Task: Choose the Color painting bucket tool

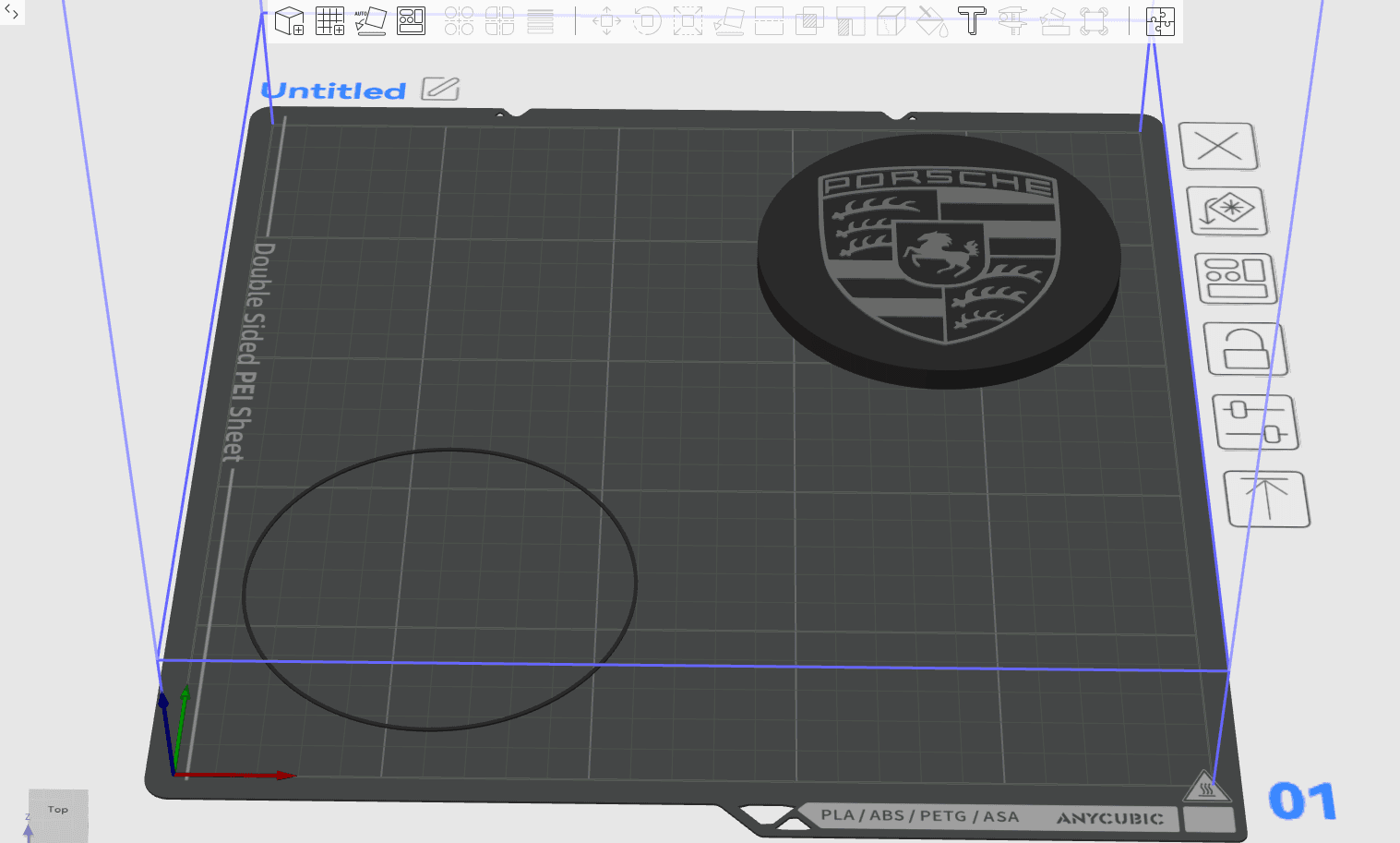Action: pos(932,20)
